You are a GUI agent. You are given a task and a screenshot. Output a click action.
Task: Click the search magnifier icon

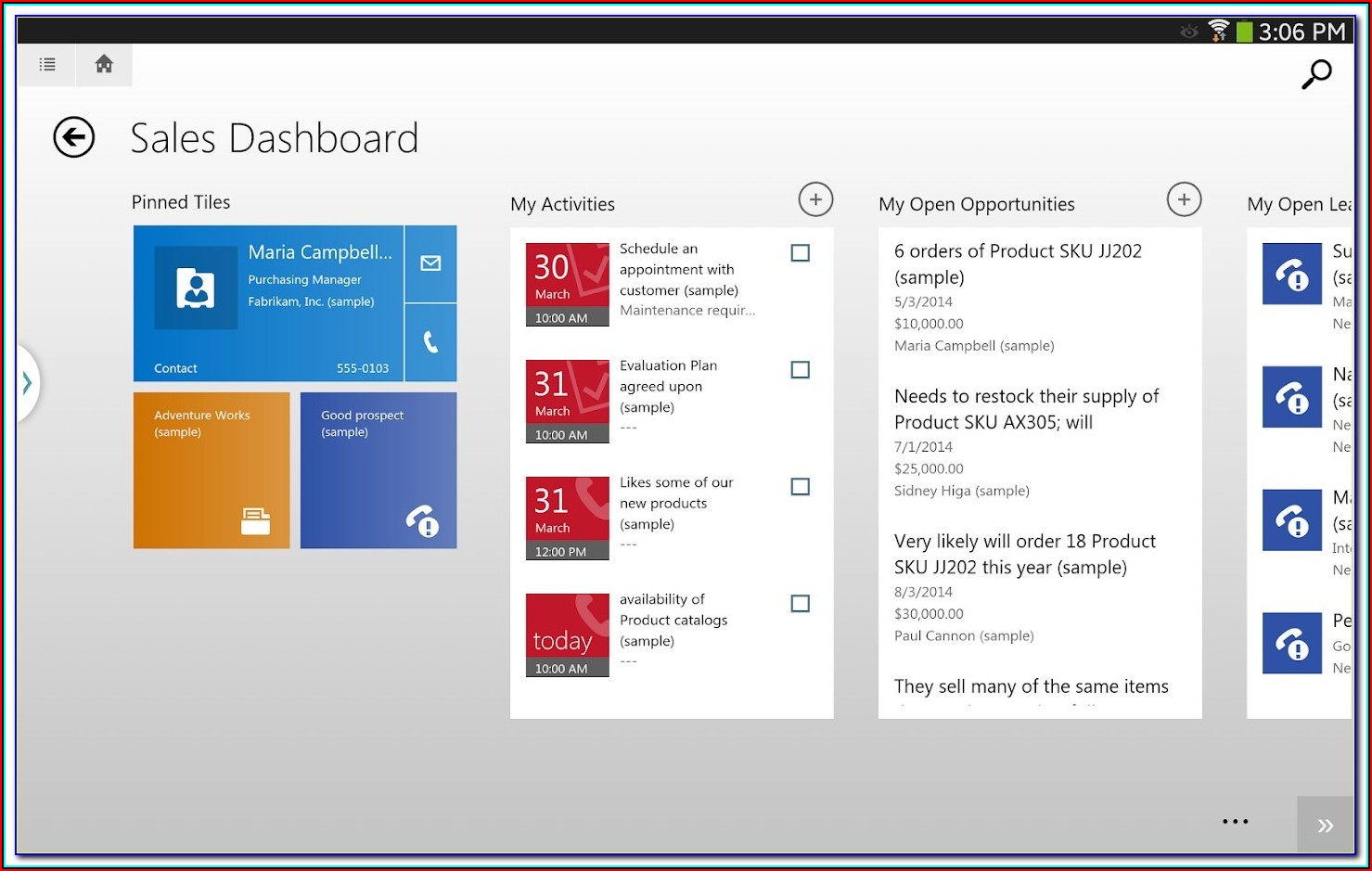tap(1315, 74)
